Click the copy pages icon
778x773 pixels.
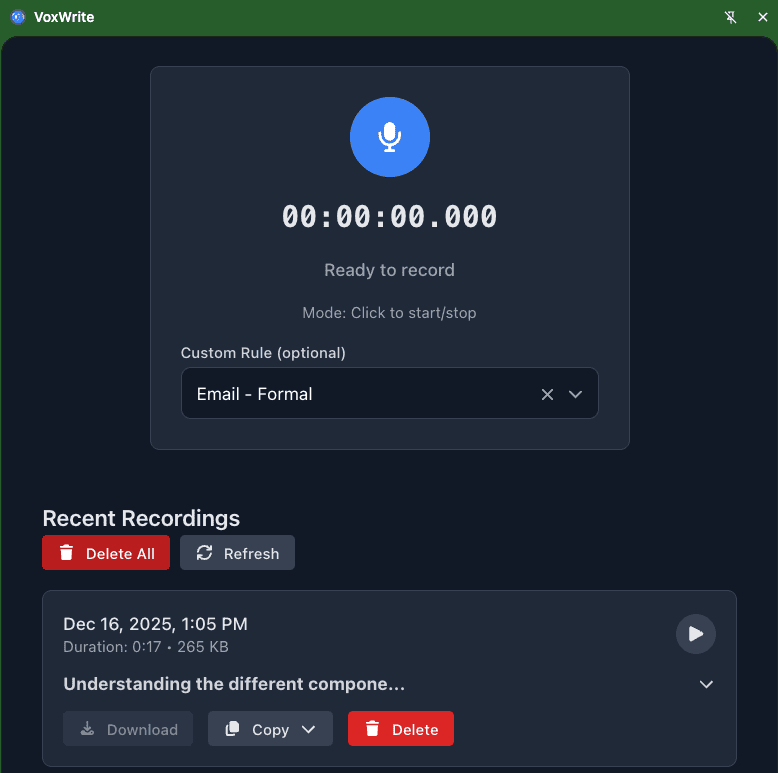[x=232, y=729]
